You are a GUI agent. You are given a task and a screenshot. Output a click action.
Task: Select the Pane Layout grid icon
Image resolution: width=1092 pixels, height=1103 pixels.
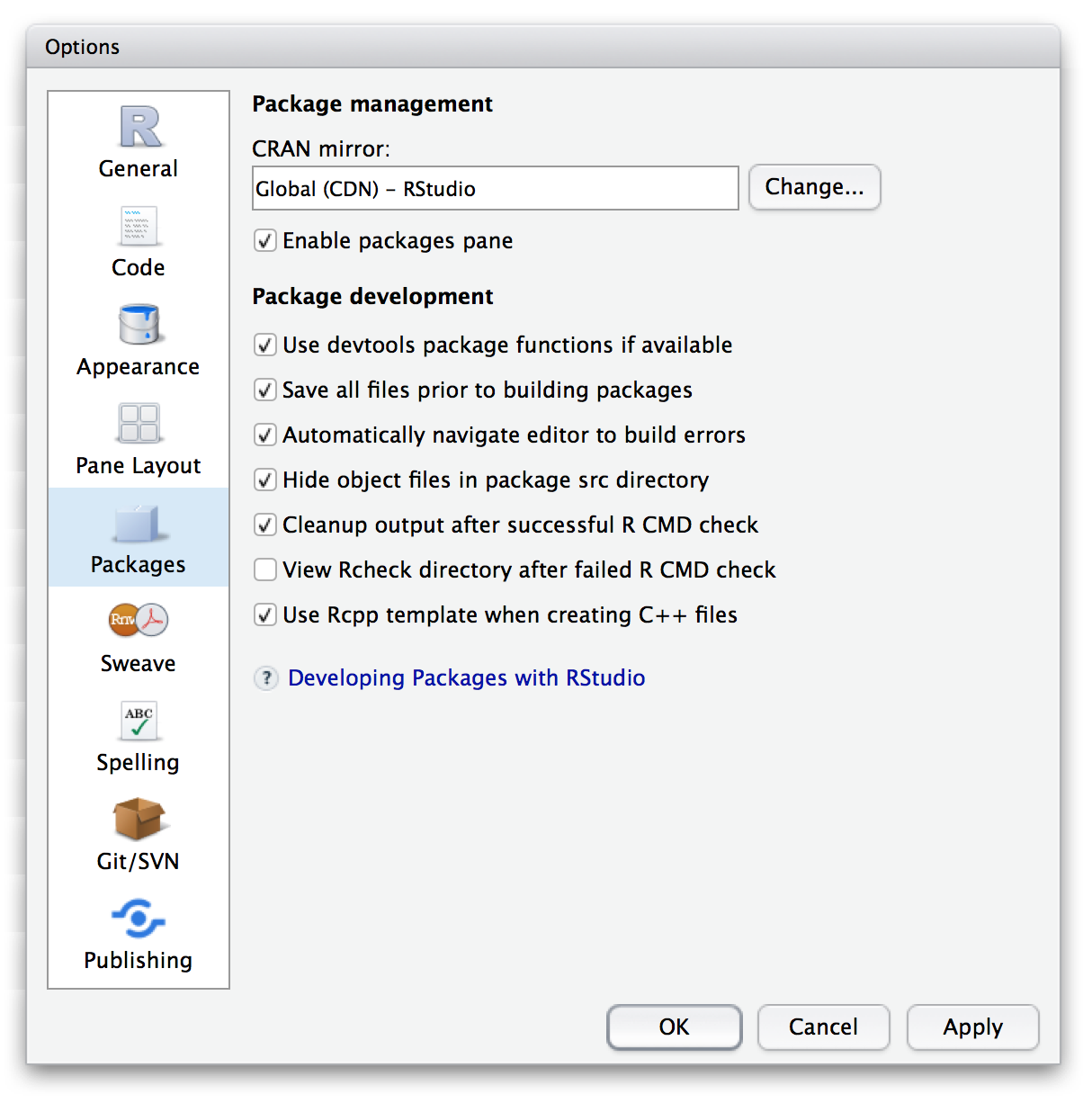[139, 423]
